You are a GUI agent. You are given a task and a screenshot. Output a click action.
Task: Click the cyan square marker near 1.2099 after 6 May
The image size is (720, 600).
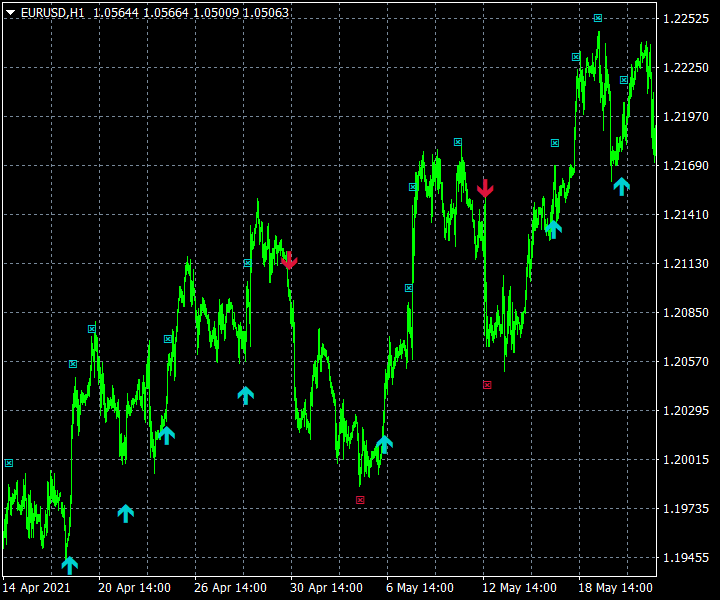click(x=409, y=288)
